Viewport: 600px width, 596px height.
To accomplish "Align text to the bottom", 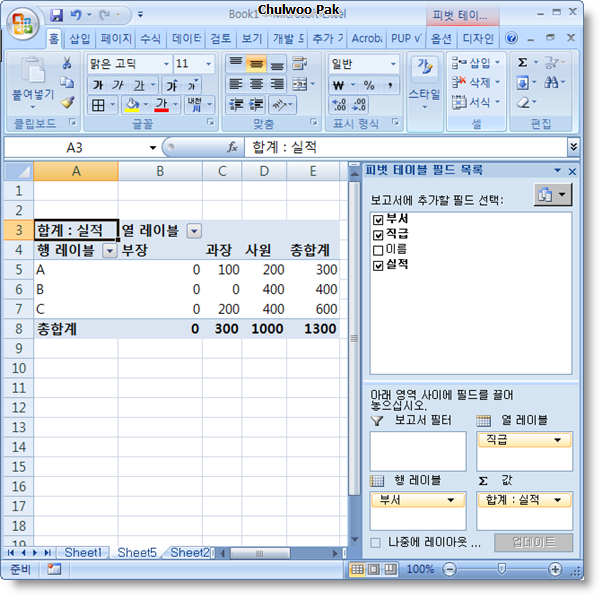I will (277, 63).
